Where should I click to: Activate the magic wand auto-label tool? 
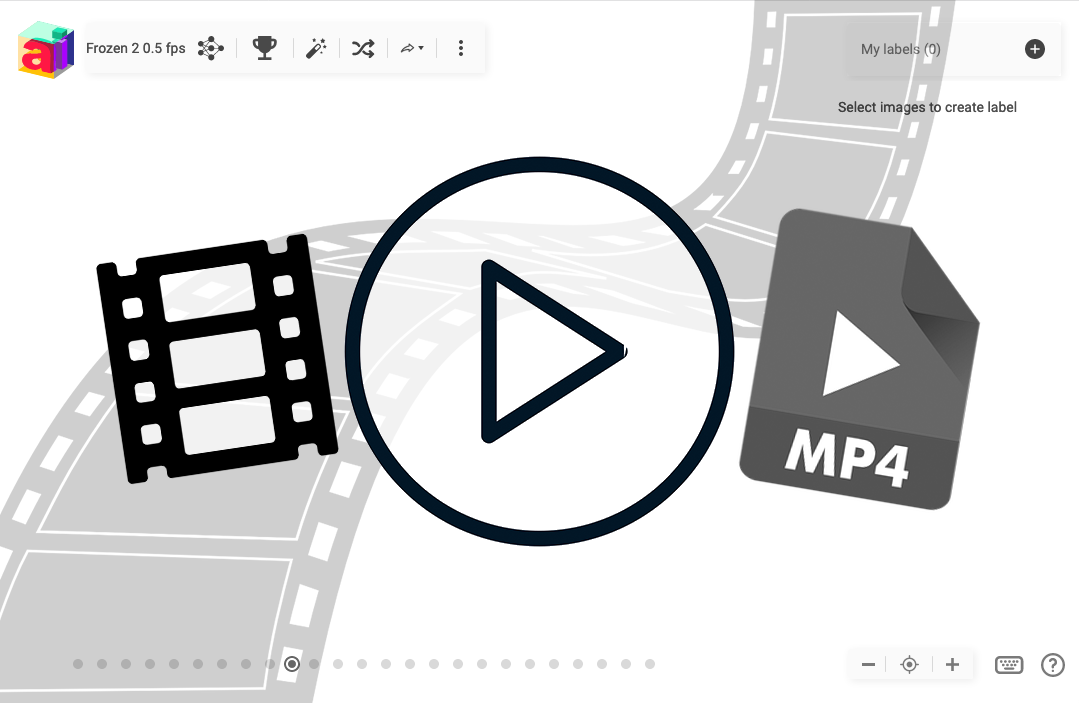click(x=316, y=47)
